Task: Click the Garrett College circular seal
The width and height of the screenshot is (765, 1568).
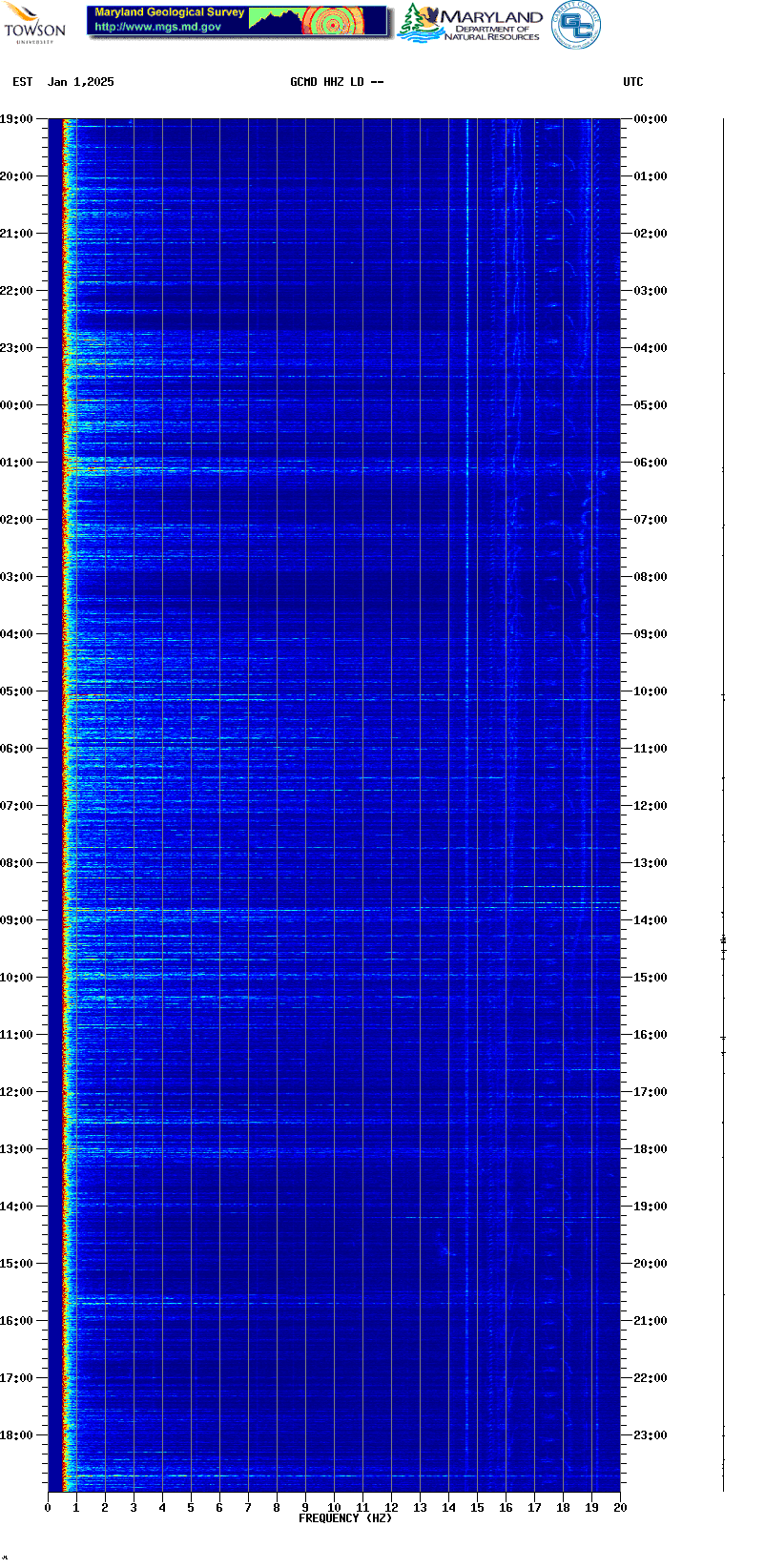Action: 576,24
